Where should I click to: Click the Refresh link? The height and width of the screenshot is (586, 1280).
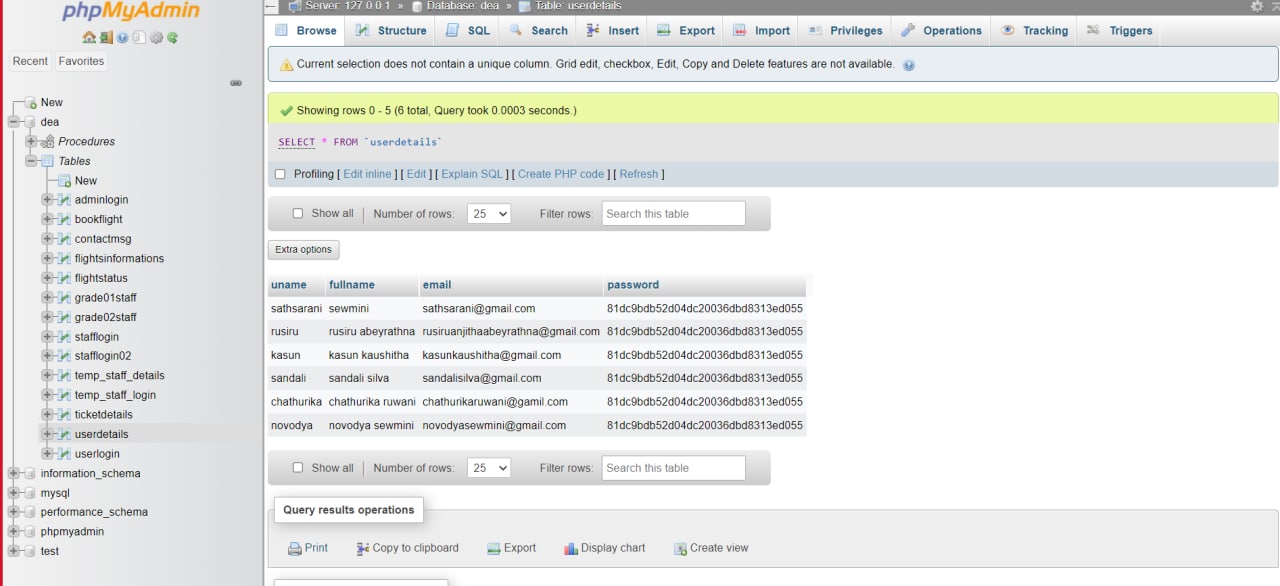click(639, 174)
